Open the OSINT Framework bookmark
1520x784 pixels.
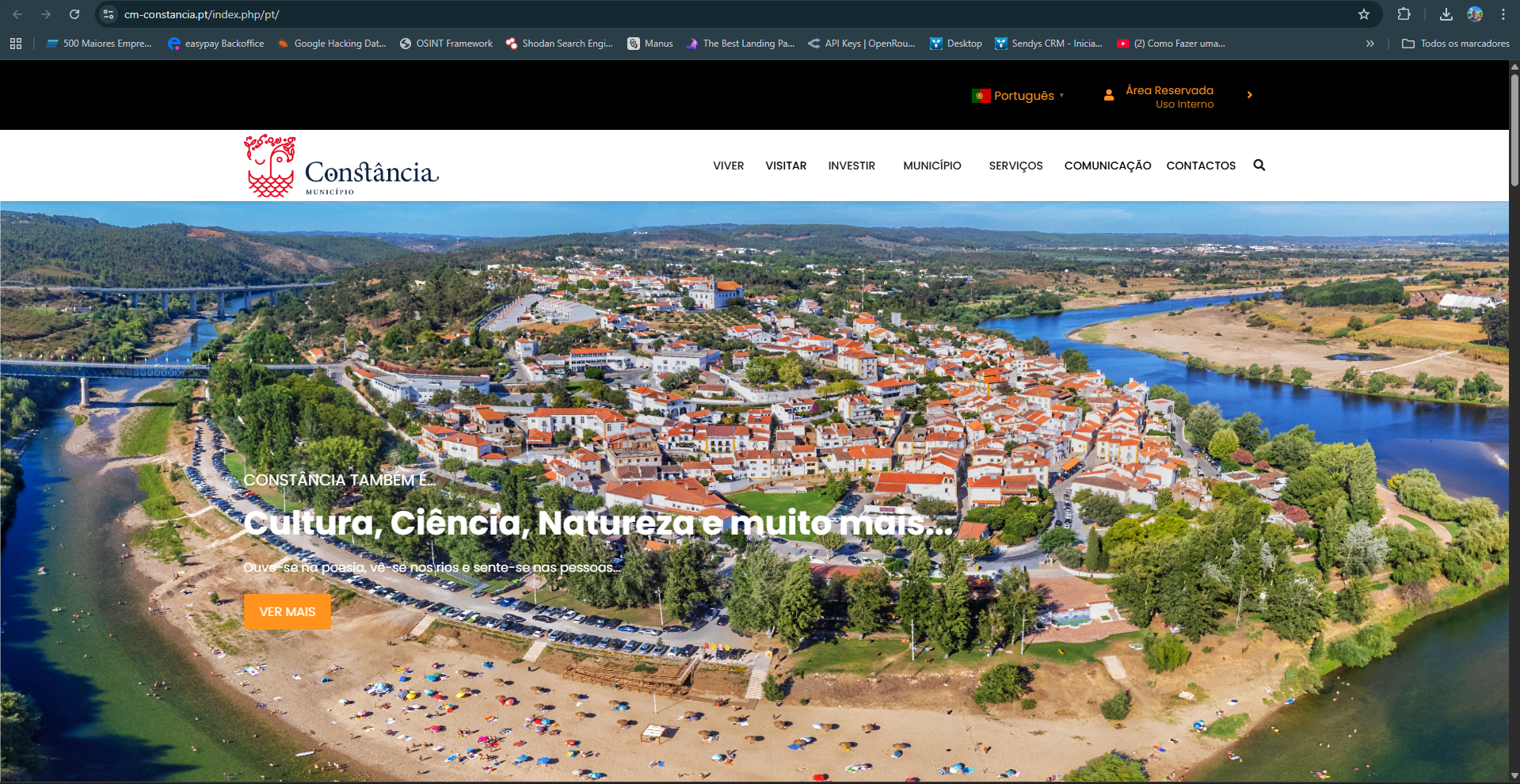[x=446, y=44]
